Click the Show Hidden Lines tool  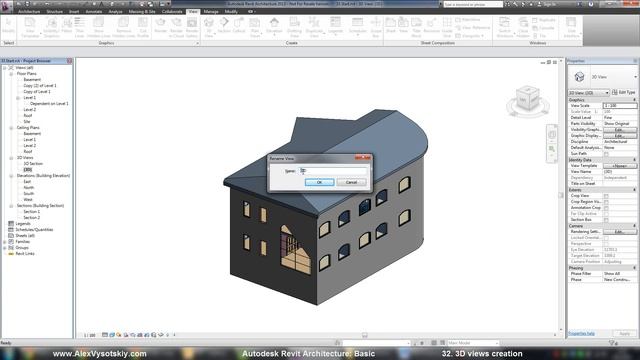click(99, 28)
